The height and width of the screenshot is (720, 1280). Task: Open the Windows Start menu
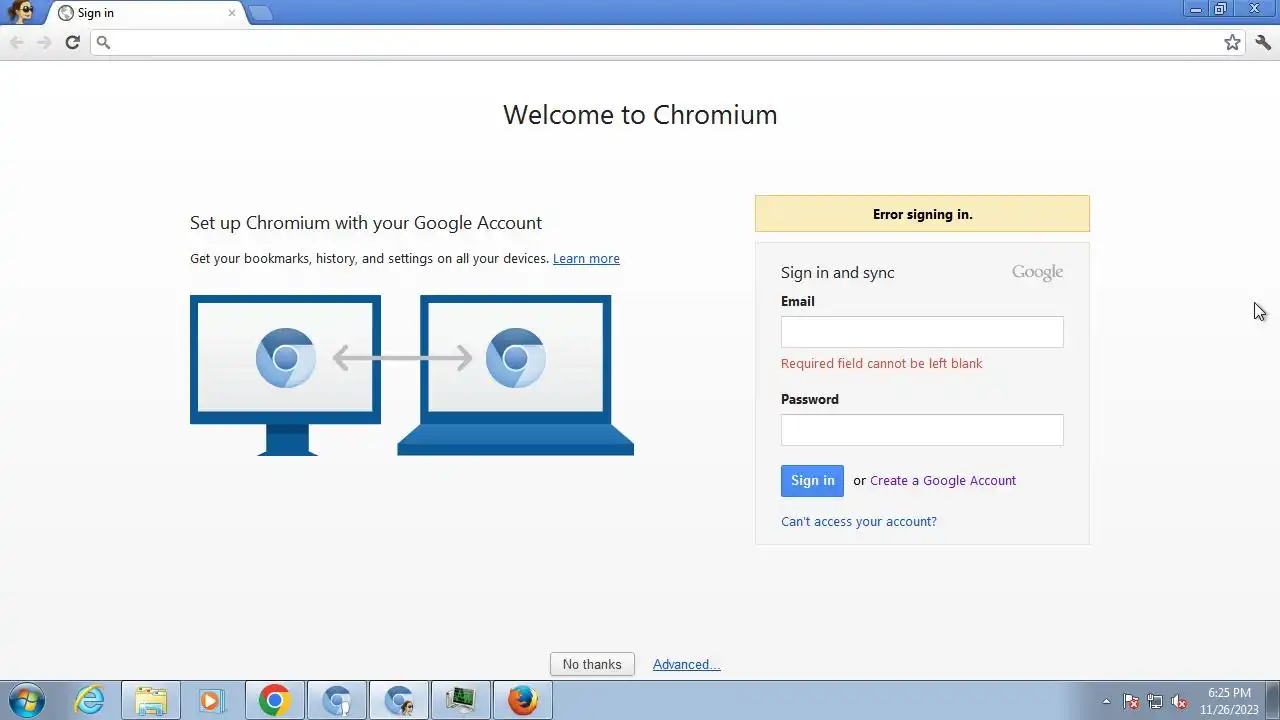tap(27, 700)
